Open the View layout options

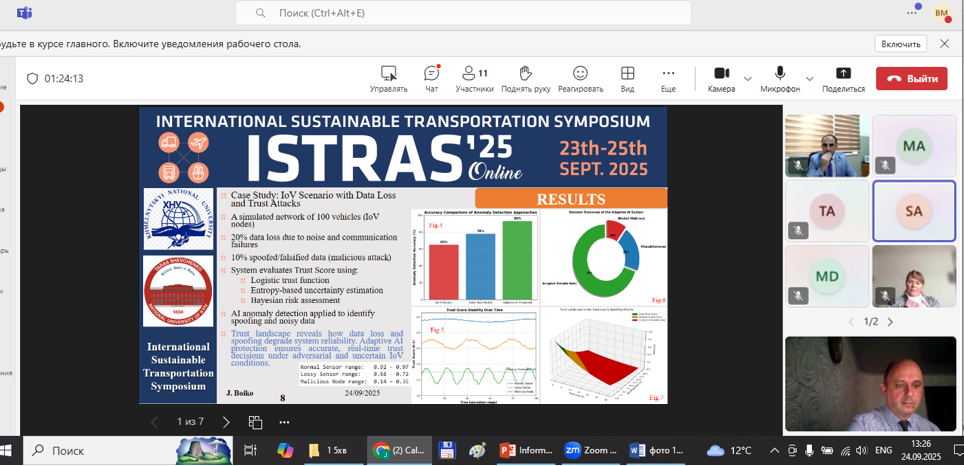point(627,78)
